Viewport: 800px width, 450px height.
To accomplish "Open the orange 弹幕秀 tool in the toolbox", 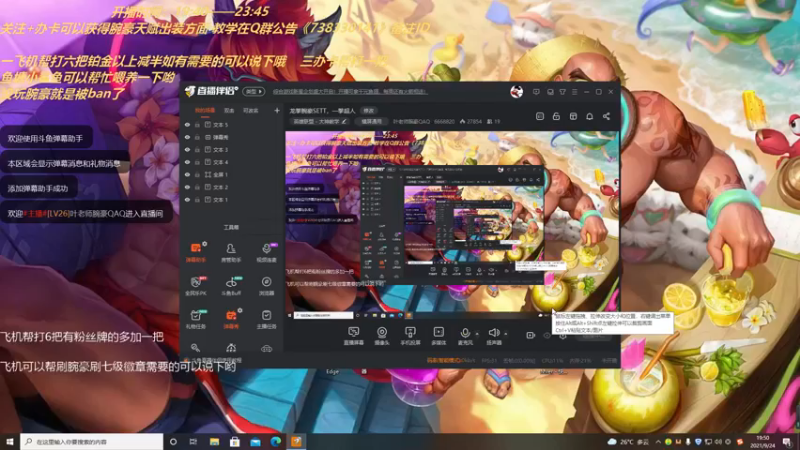I will (x=231, y=319).
